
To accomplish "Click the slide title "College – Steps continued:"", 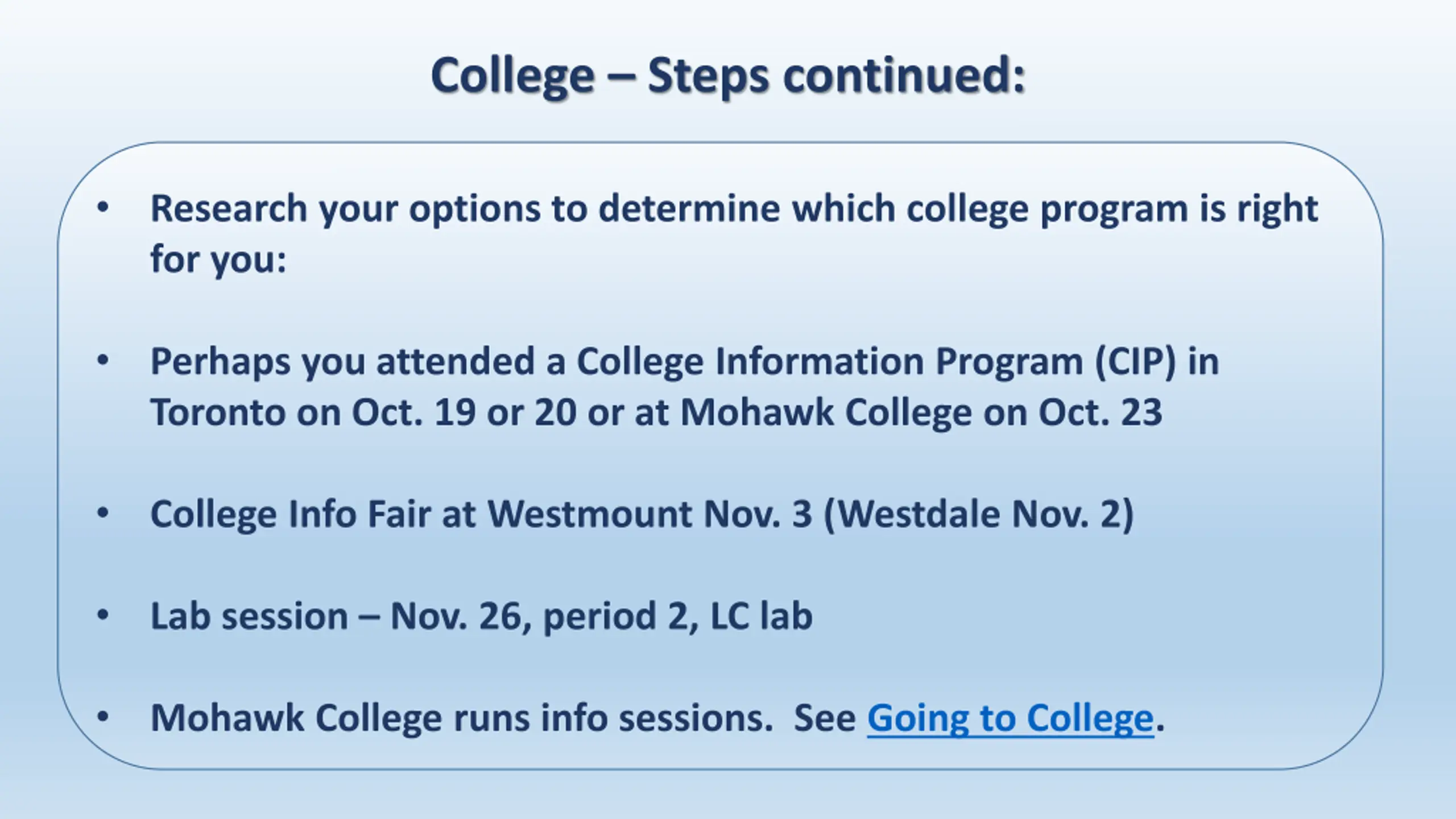I will pos(728,77).
